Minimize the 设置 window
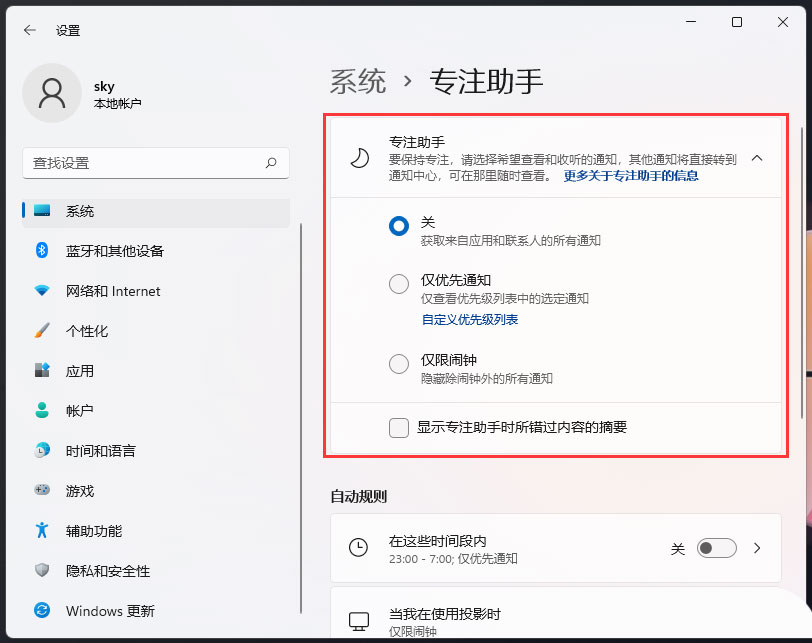812x643 pixels. click(x=691, y=22)
